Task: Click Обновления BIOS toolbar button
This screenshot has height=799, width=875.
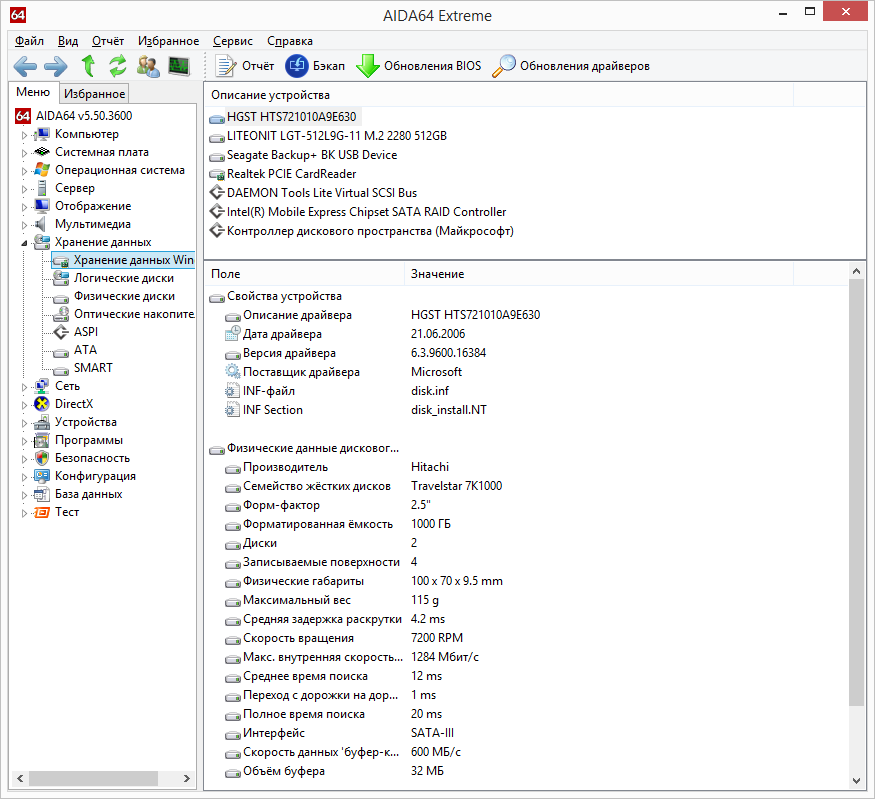Action: tap(419, 66)
